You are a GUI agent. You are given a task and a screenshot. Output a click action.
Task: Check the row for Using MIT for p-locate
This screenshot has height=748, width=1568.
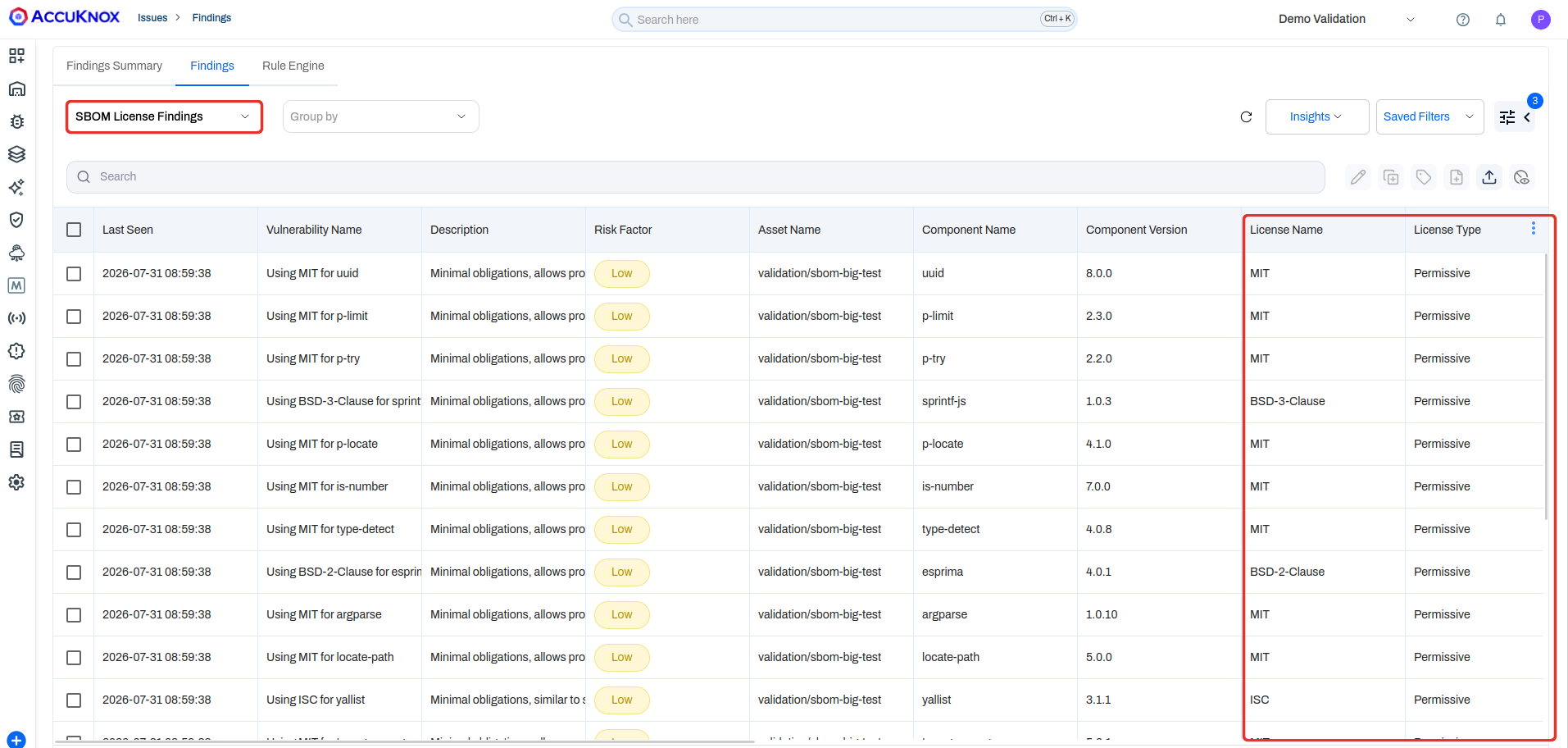point(74,445)
